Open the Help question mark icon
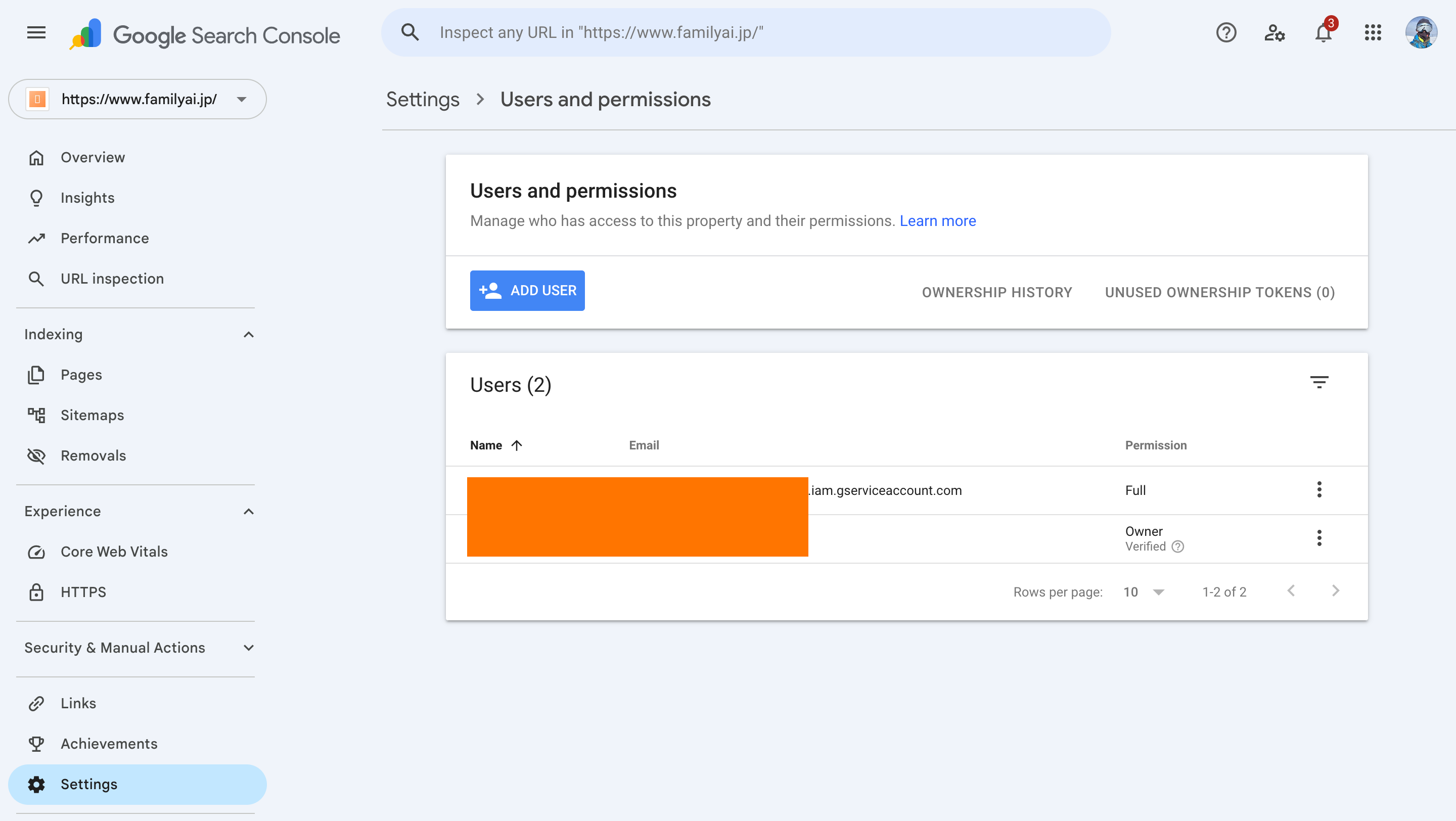The width and height of the screenshot is (1456, 821). [1226, 33]
